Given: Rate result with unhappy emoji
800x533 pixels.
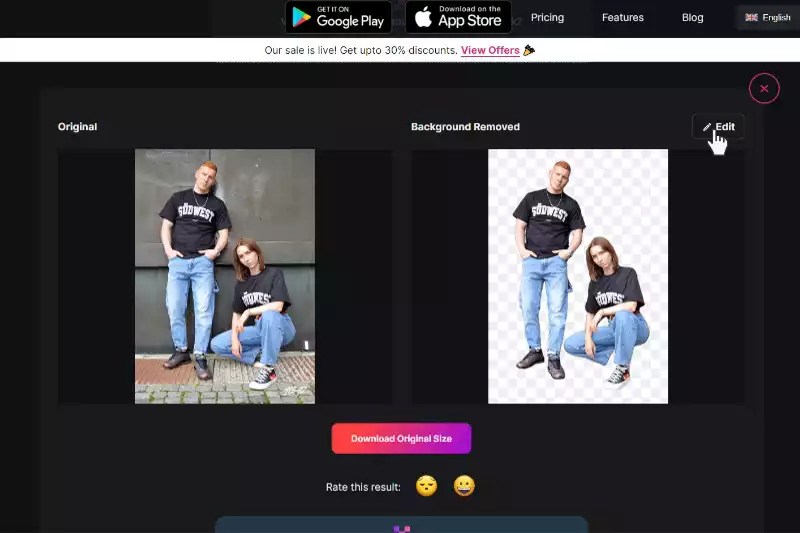Looking at the screenshot, I should (x=426, y=486).
